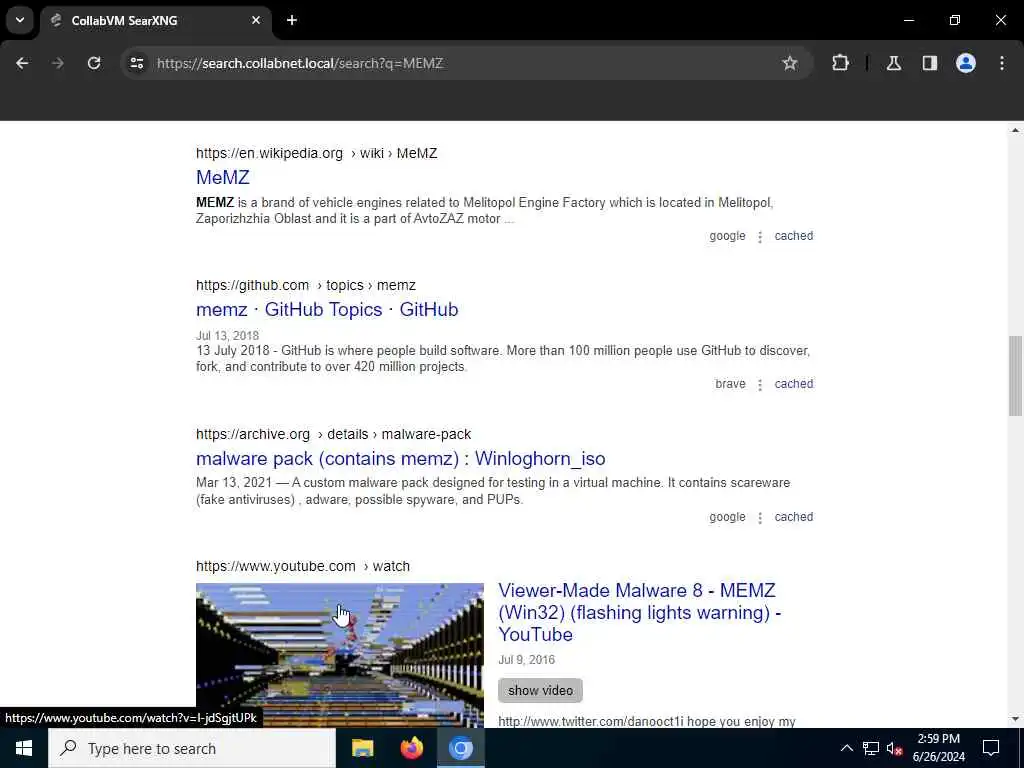Image resolution: width=1024 pixels, height=768 pixels.
Task: Click the show video button
Action: (540, 690)
